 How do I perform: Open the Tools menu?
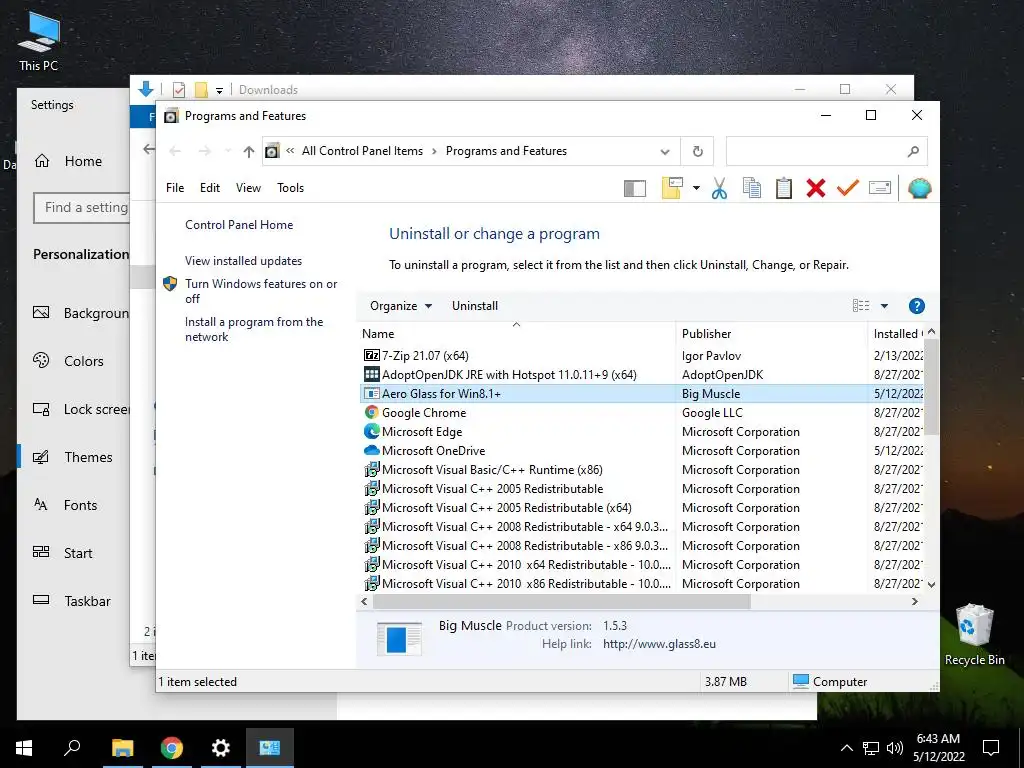click(291, 188)
